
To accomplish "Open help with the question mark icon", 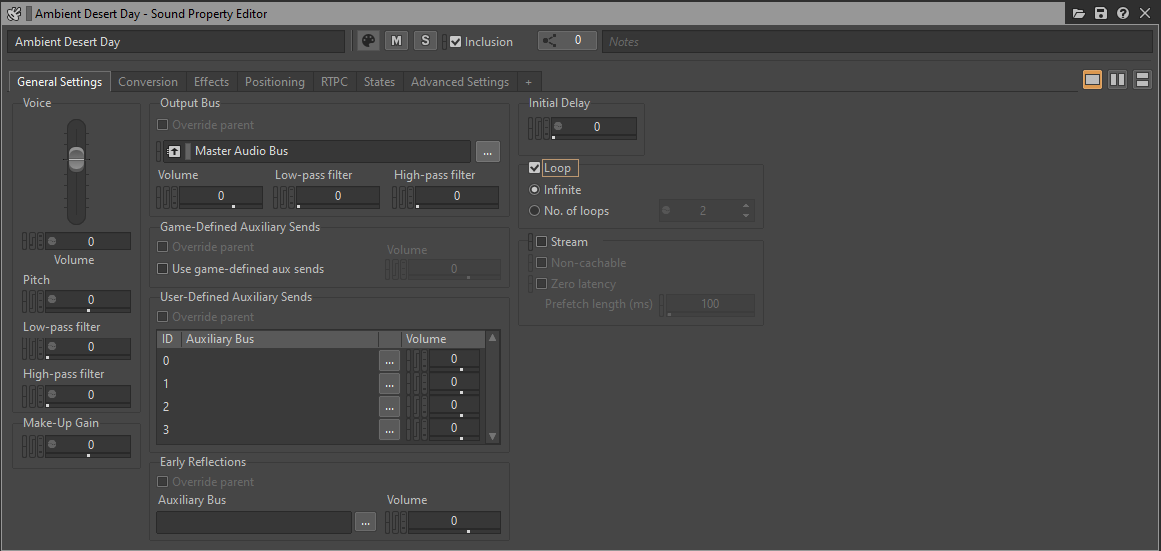I will click(x=1123, y=13).
